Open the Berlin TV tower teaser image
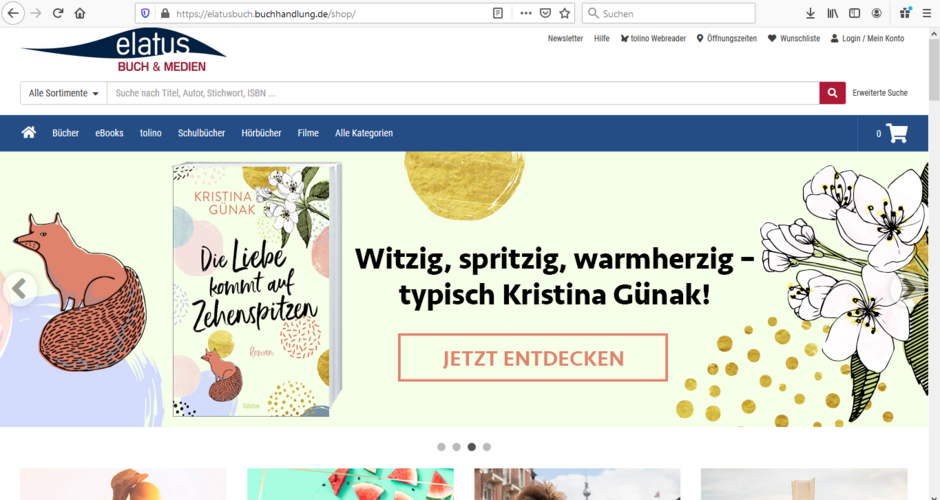This screenshot has width=940, height=500. point(577,484)
